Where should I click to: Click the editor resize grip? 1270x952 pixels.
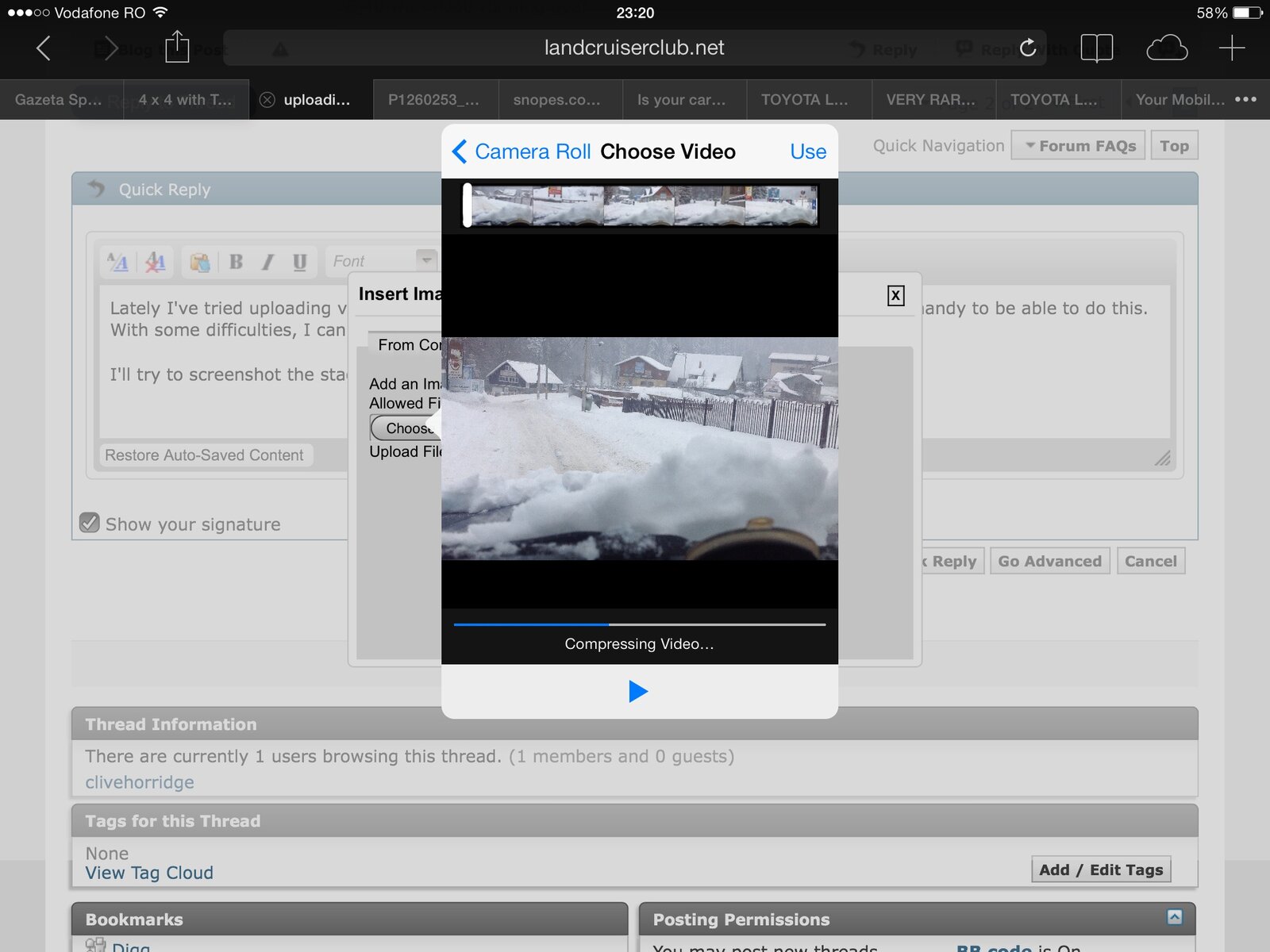(1162, 457)
